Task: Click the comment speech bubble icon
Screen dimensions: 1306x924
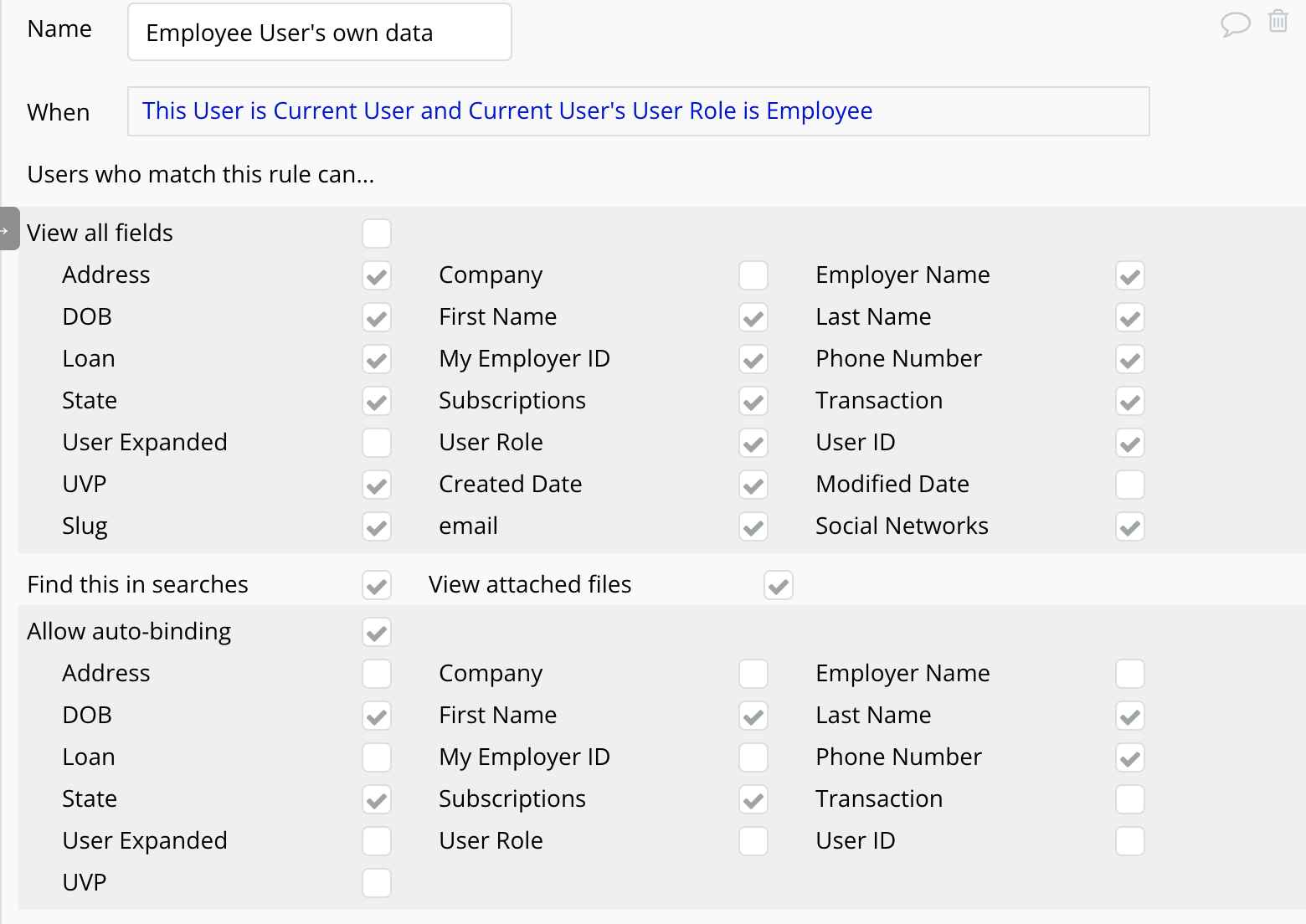Action: [x=1235, y=23]
